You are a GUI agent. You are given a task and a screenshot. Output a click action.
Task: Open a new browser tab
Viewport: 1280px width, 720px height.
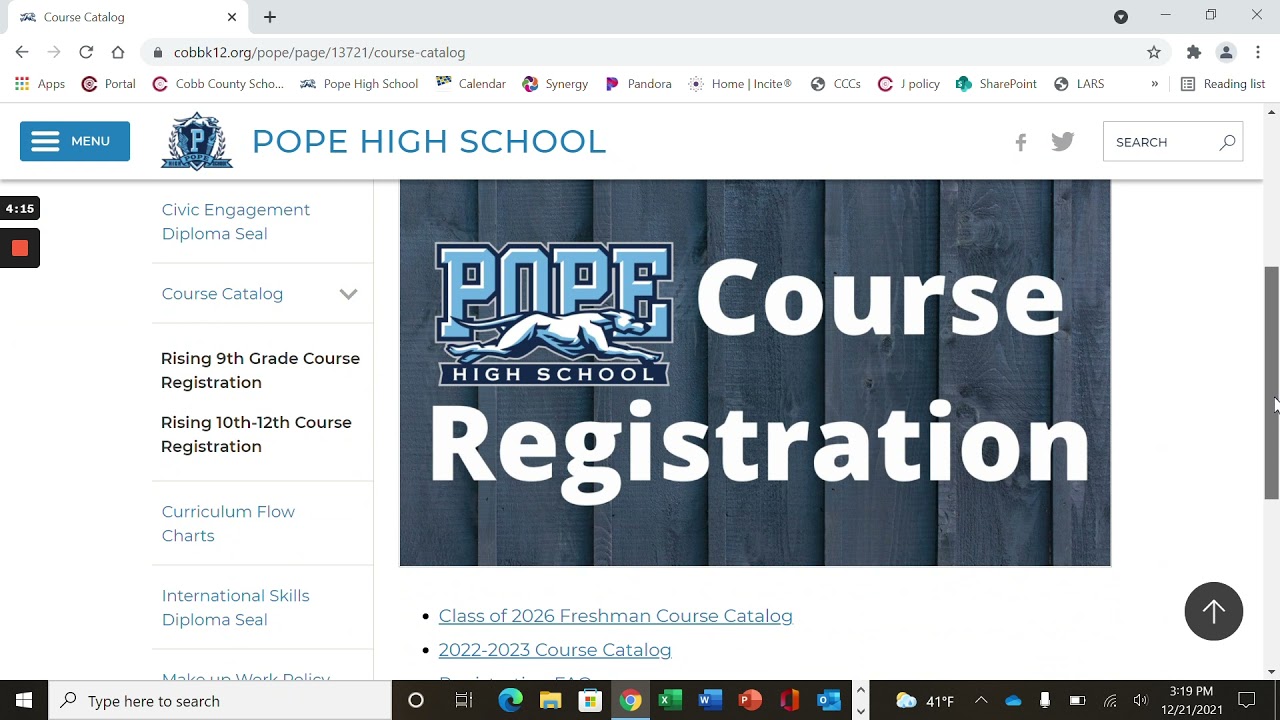[x=270, y=17]
